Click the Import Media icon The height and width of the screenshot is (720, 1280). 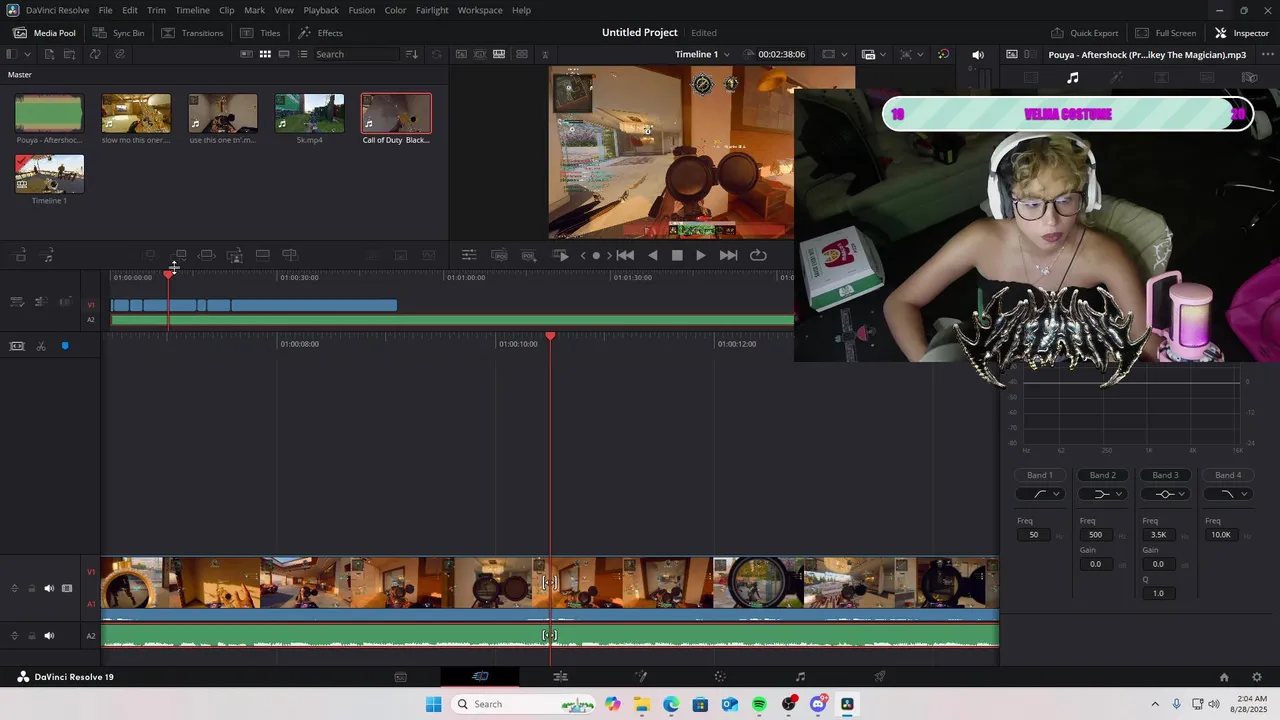(49, 54)
